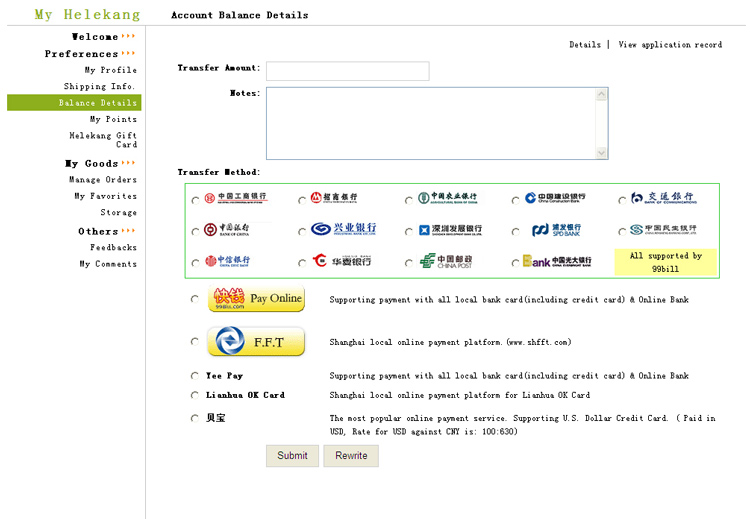This screenshot has height=519, width=750.
Task: Select the F.F.T radio button
Action: (194, 342)
